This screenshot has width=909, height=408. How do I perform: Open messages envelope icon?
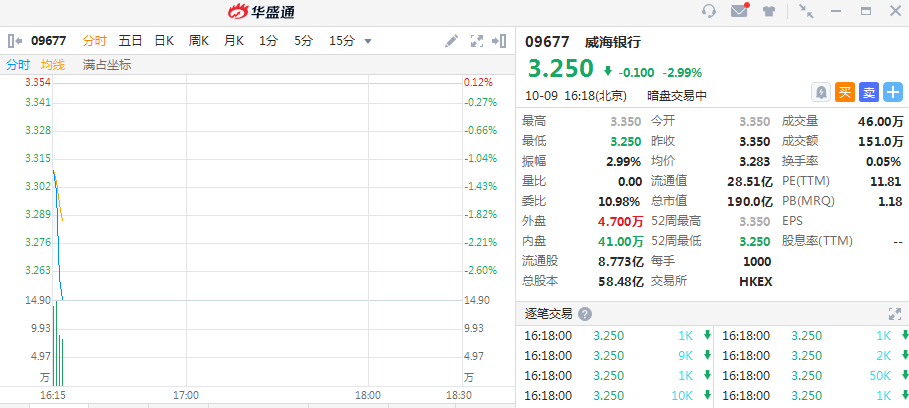tap(739, 10)
